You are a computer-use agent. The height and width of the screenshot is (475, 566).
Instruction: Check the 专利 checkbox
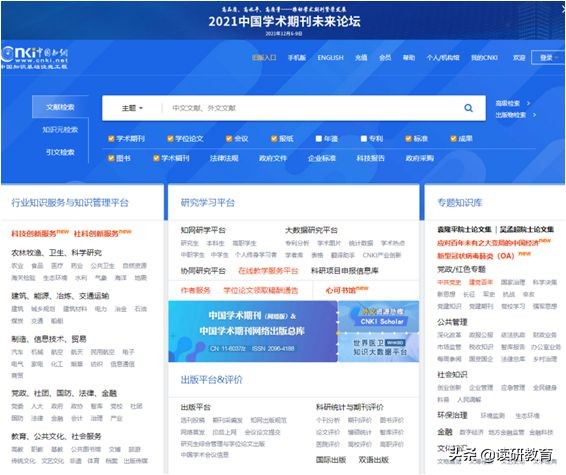(364, 139)
